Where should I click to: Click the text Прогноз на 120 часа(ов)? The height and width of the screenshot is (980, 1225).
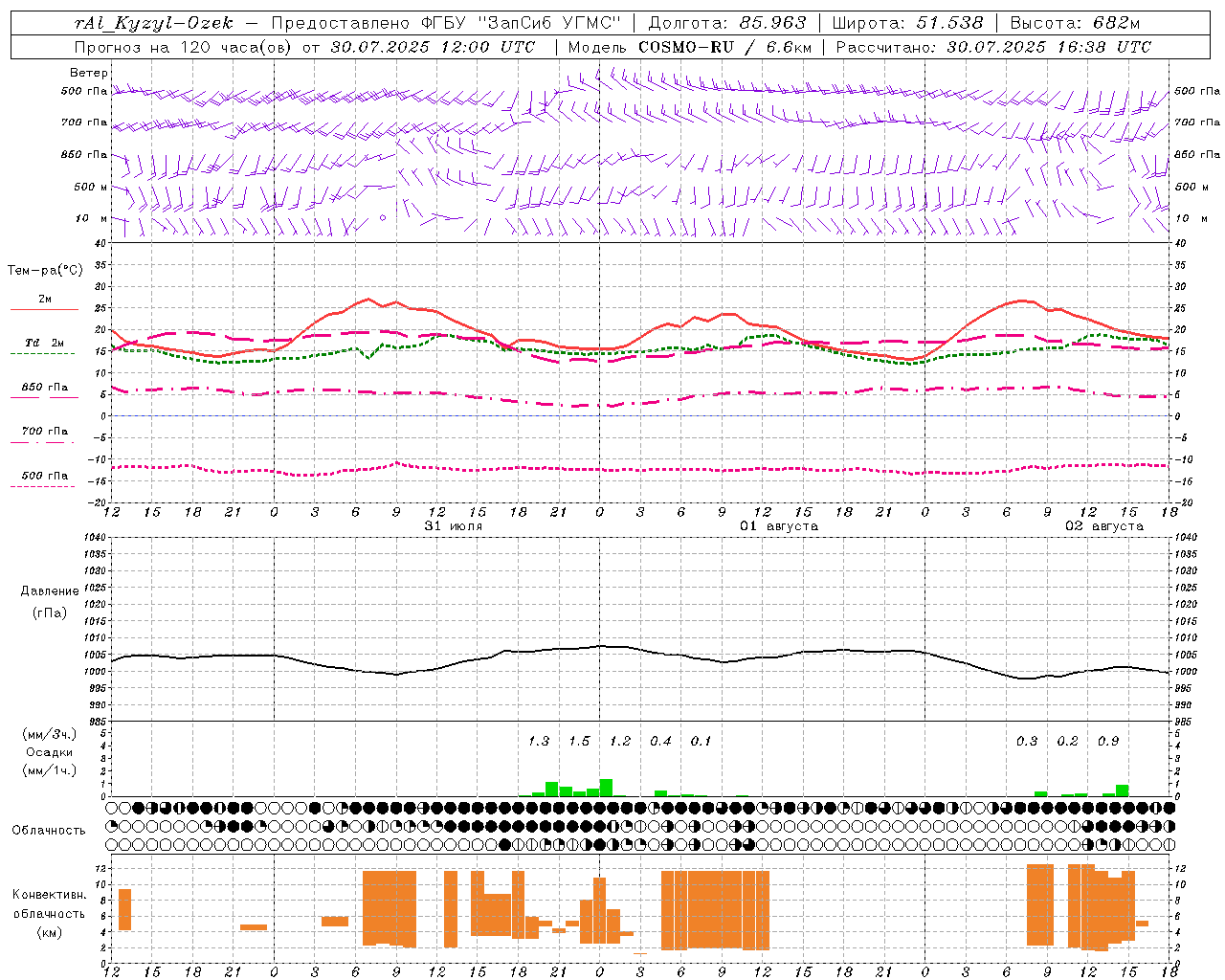pyautogui.click(x=184, y=47)
